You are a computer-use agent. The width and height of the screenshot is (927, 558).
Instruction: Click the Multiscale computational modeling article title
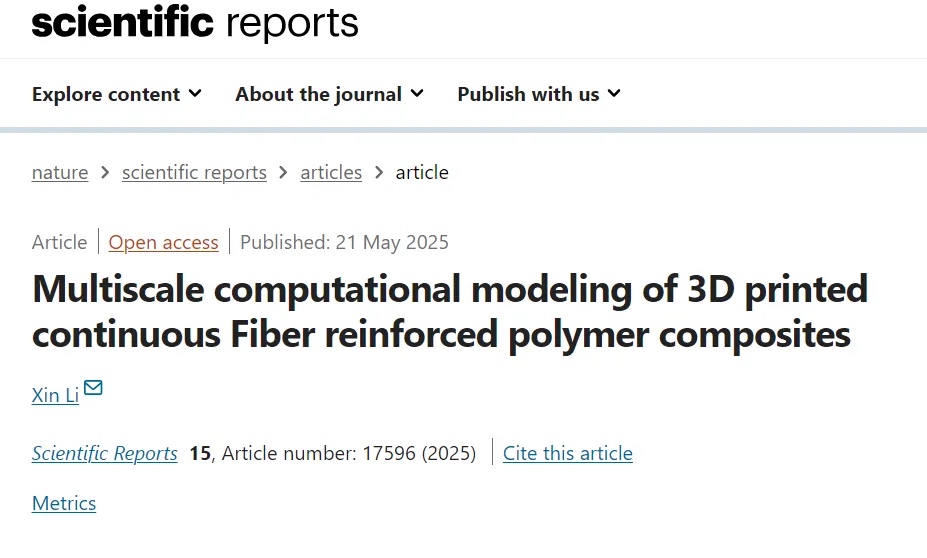449,312
